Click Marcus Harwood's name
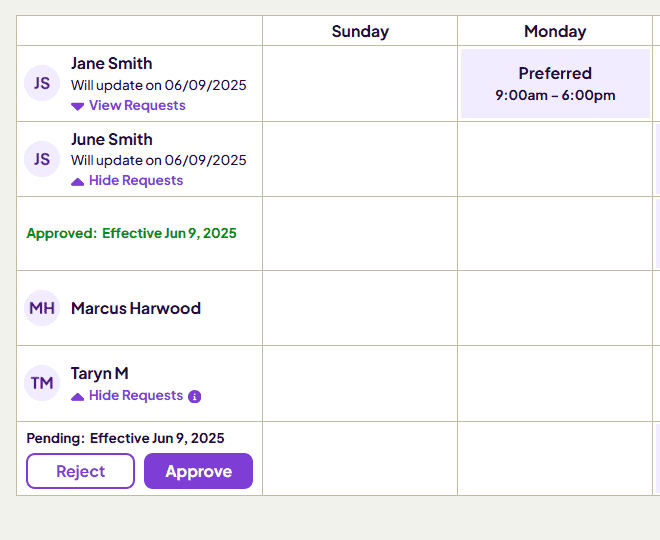 point(136,308)
